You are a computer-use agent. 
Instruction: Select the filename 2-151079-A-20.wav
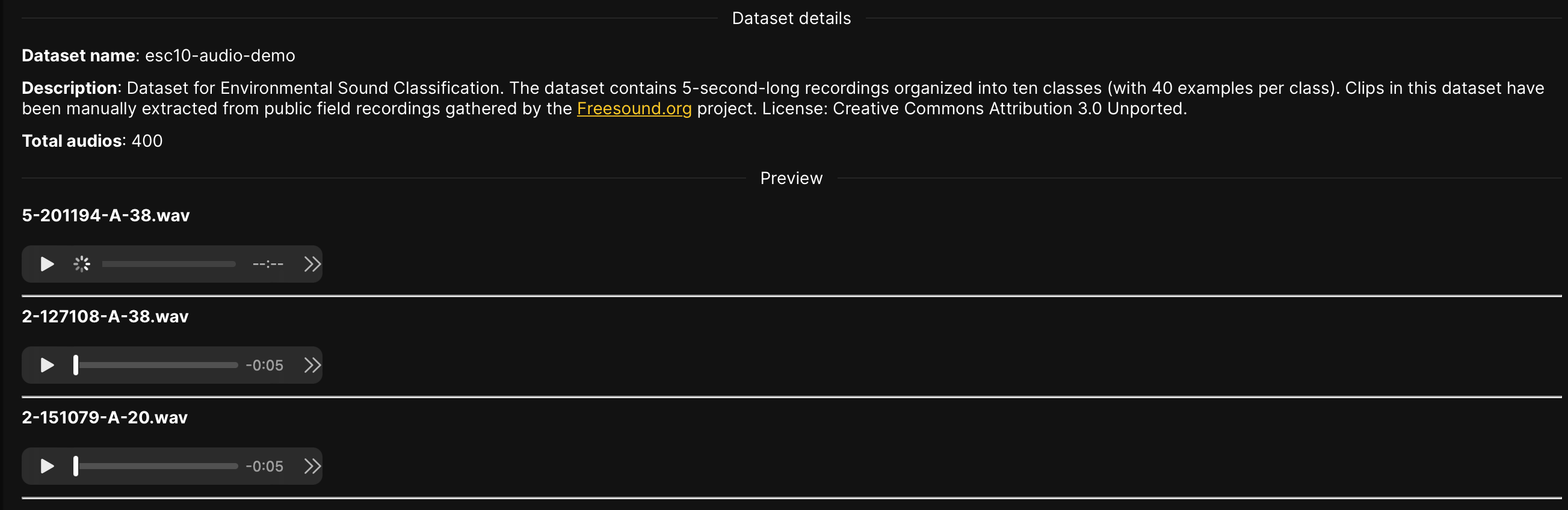(104, 417)
